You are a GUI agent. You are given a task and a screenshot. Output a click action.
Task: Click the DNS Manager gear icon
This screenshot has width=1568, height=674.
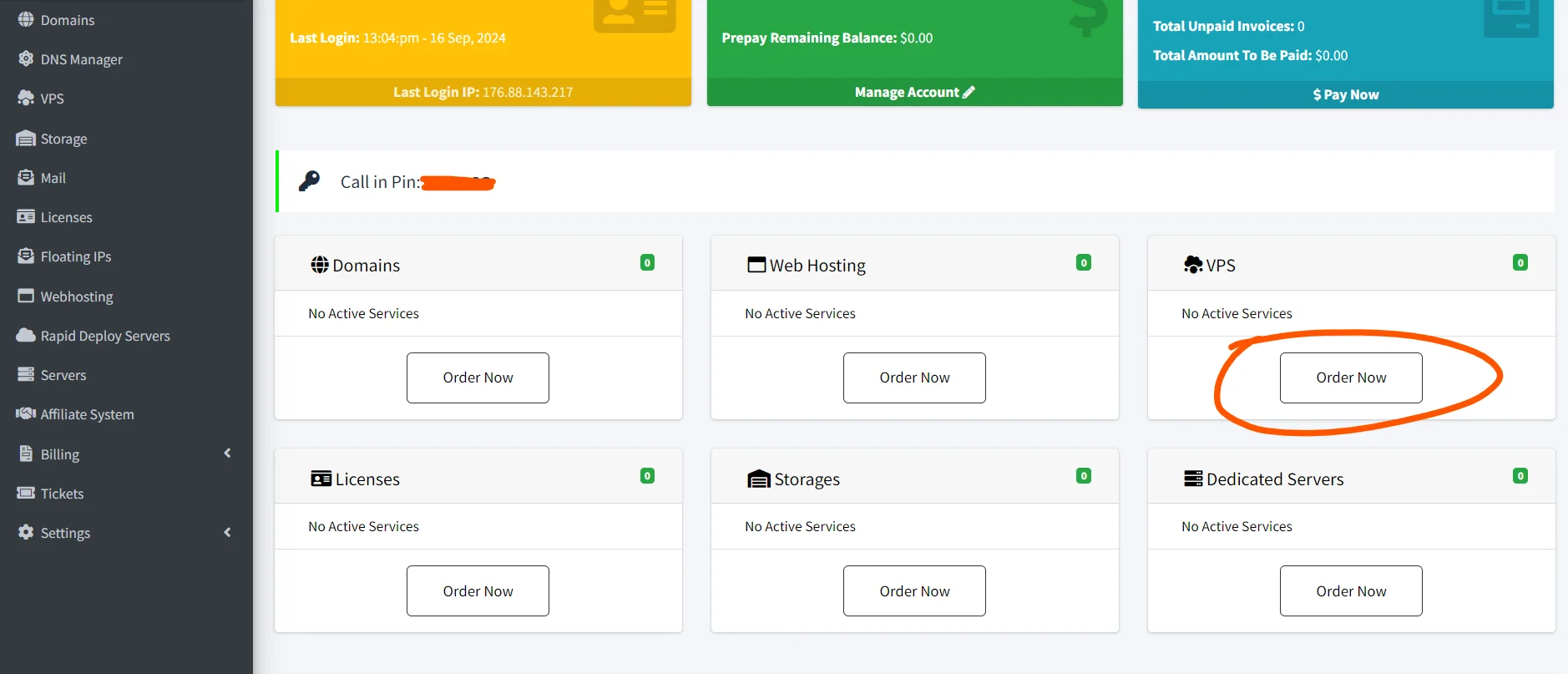click(x=26, y=59)
